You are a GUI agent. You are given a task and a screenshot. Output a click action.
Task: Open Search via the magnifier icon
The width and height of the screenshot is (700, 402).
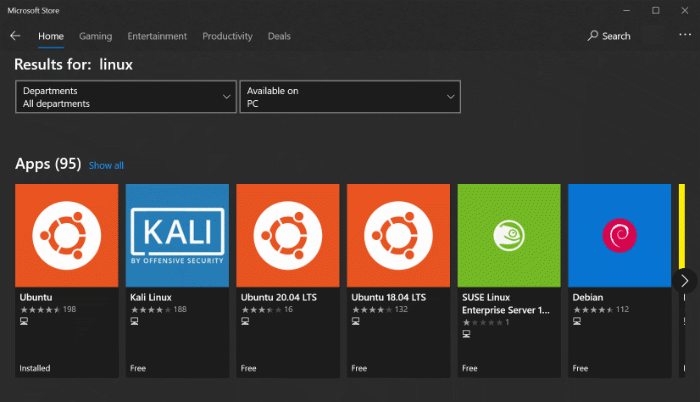pos(592,36)
